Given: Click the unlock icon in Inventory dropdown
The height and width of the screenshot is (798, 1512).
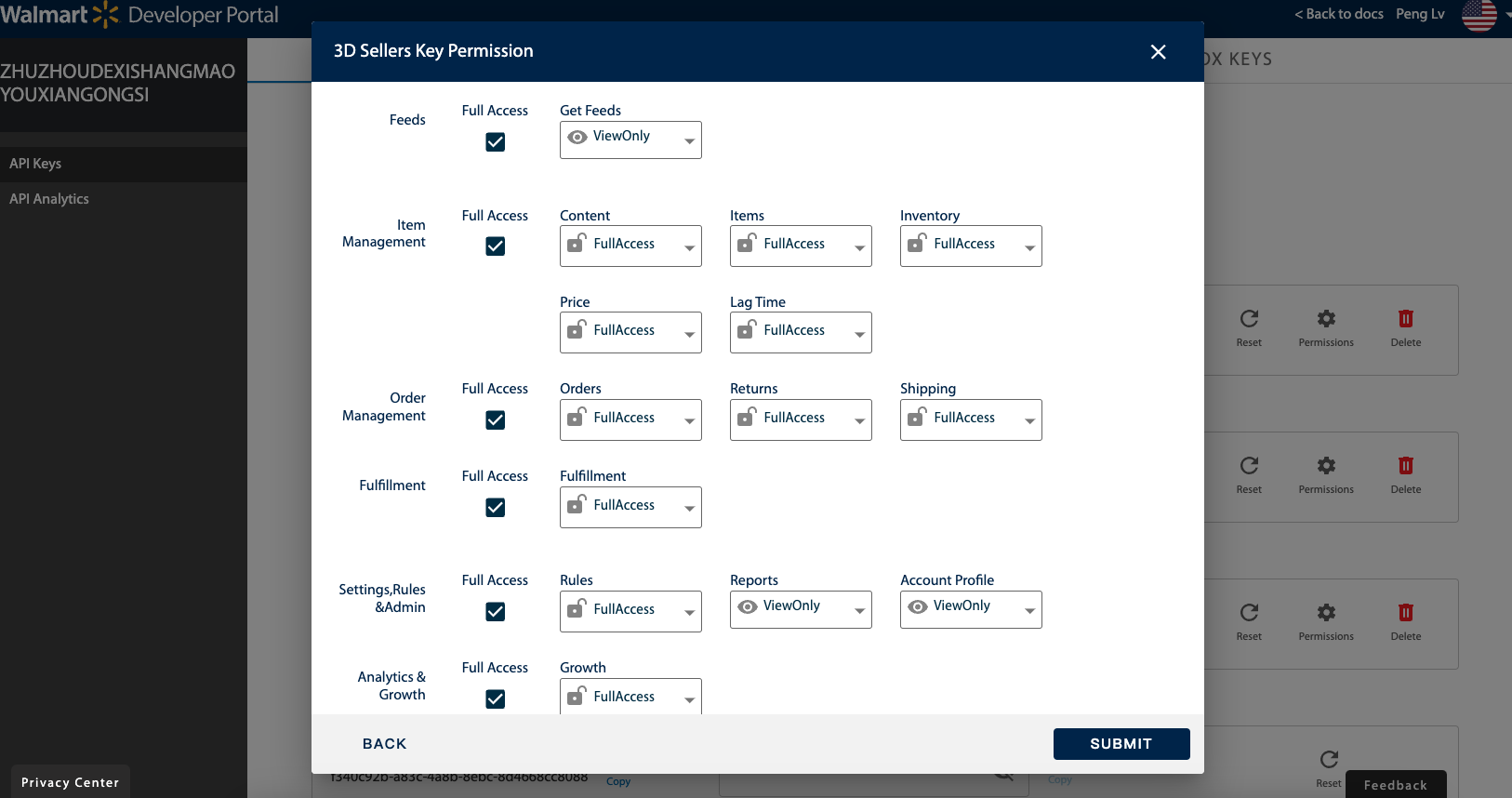Looking at the screenshot, I should [917, 243].
